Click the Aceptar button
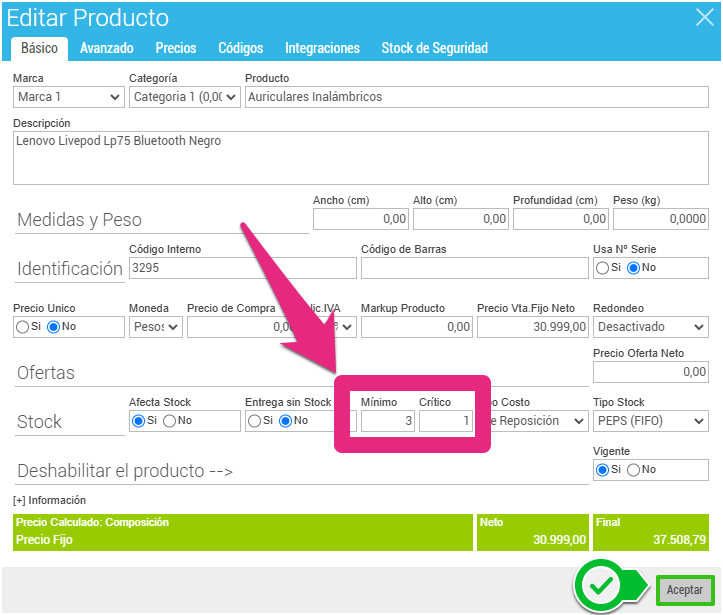The width and height of the screenshot is (723, 615). 685,591
